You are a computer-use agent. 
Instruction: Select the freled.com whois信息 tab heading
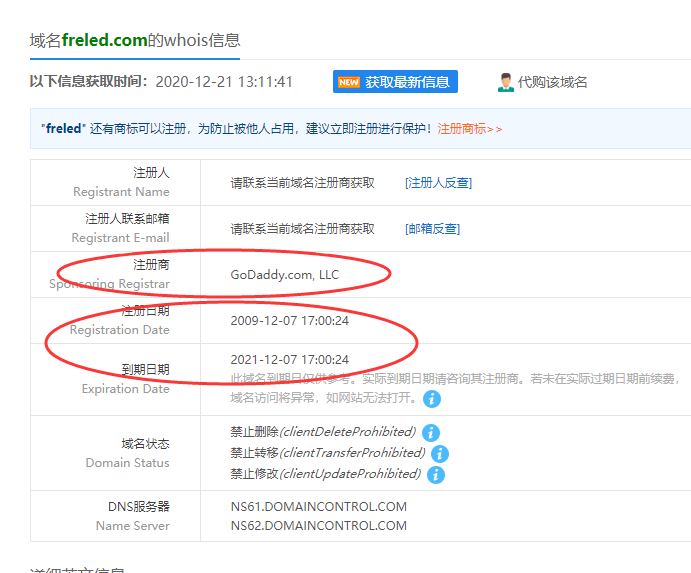pos(135,40)
